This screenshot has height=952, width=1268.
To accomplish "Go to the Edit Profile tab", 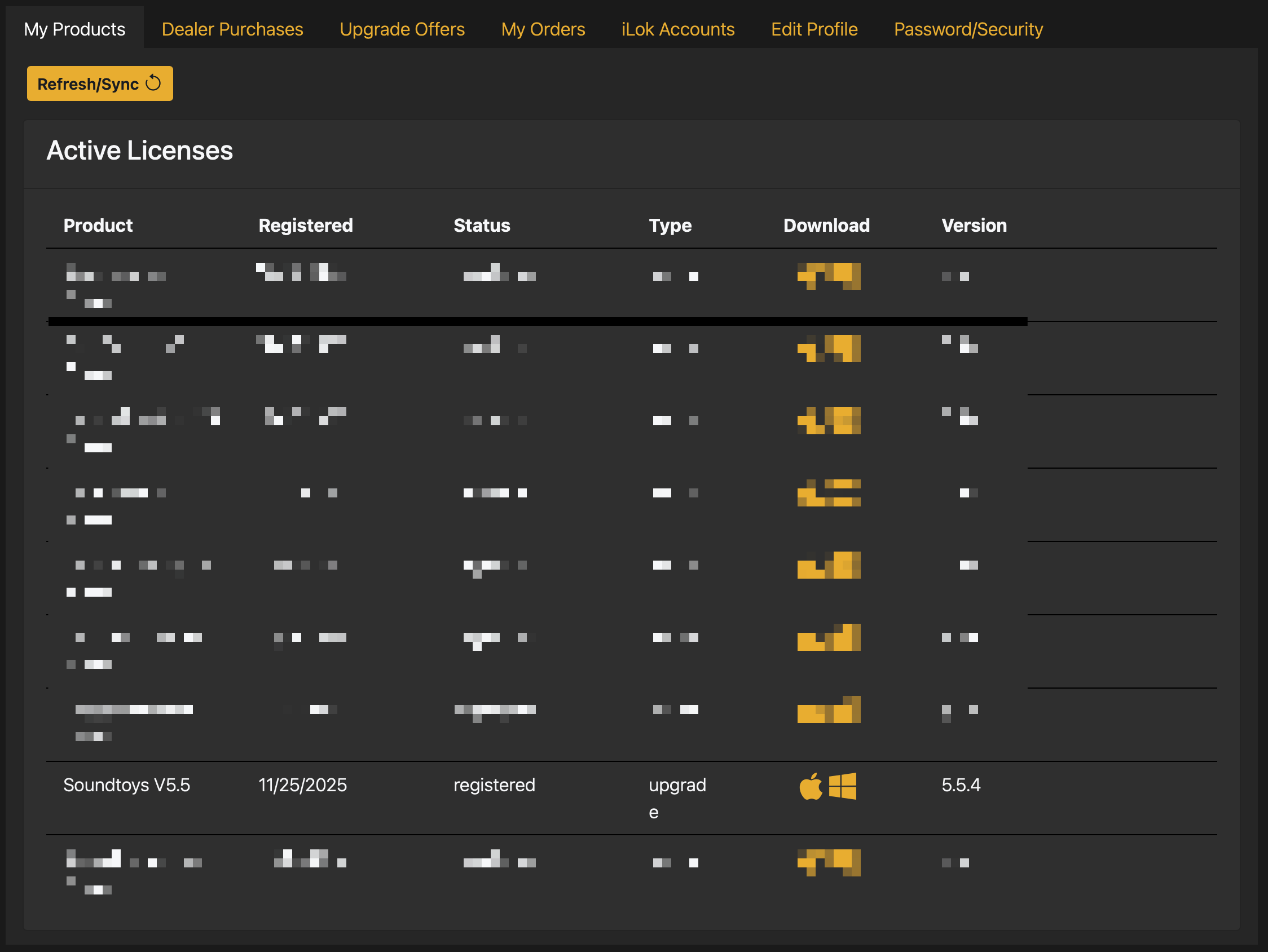I will coord(814,29).
